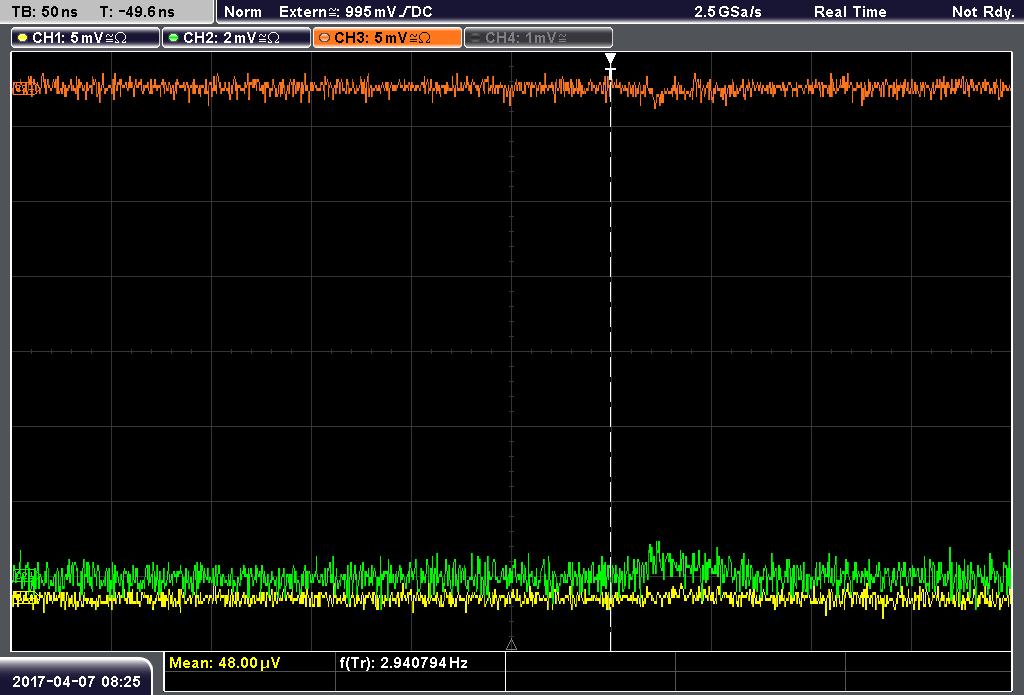This screenshot has width=1024, height=695.
Task: Select the CH2 2 mV channel tab
Action: (x=236, y=38)
